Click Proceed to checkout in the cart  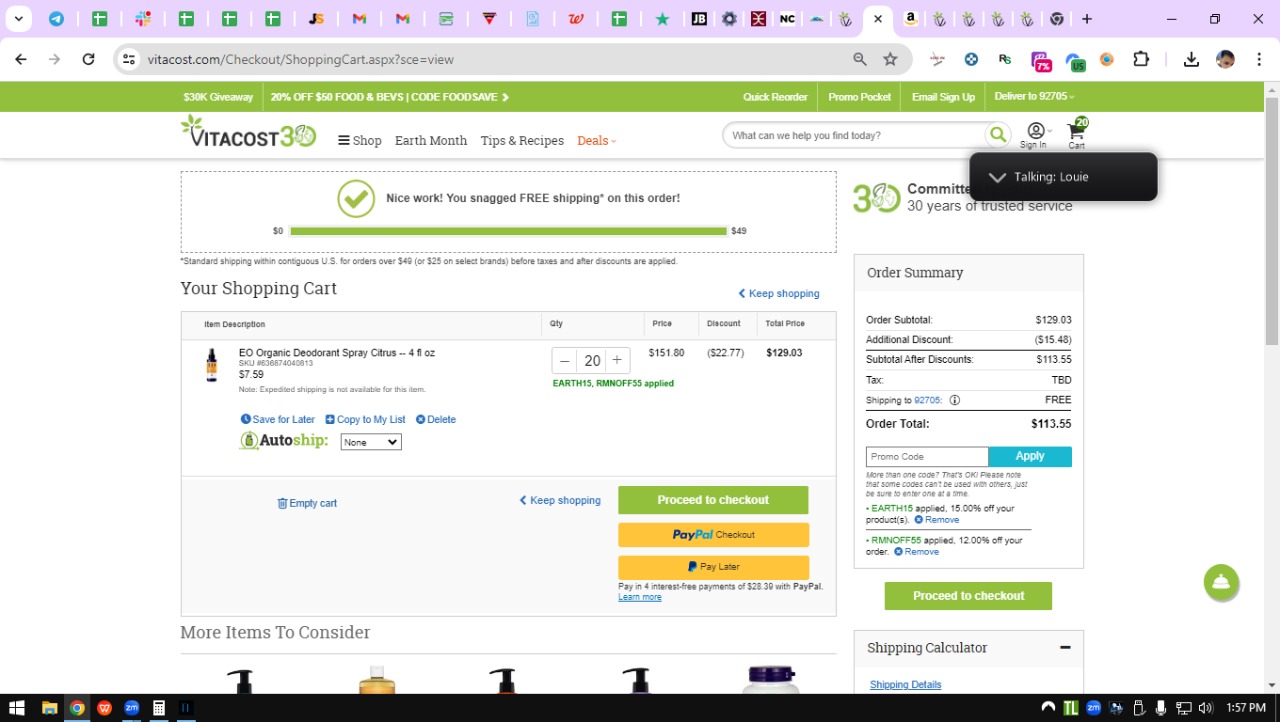[713, 500]
